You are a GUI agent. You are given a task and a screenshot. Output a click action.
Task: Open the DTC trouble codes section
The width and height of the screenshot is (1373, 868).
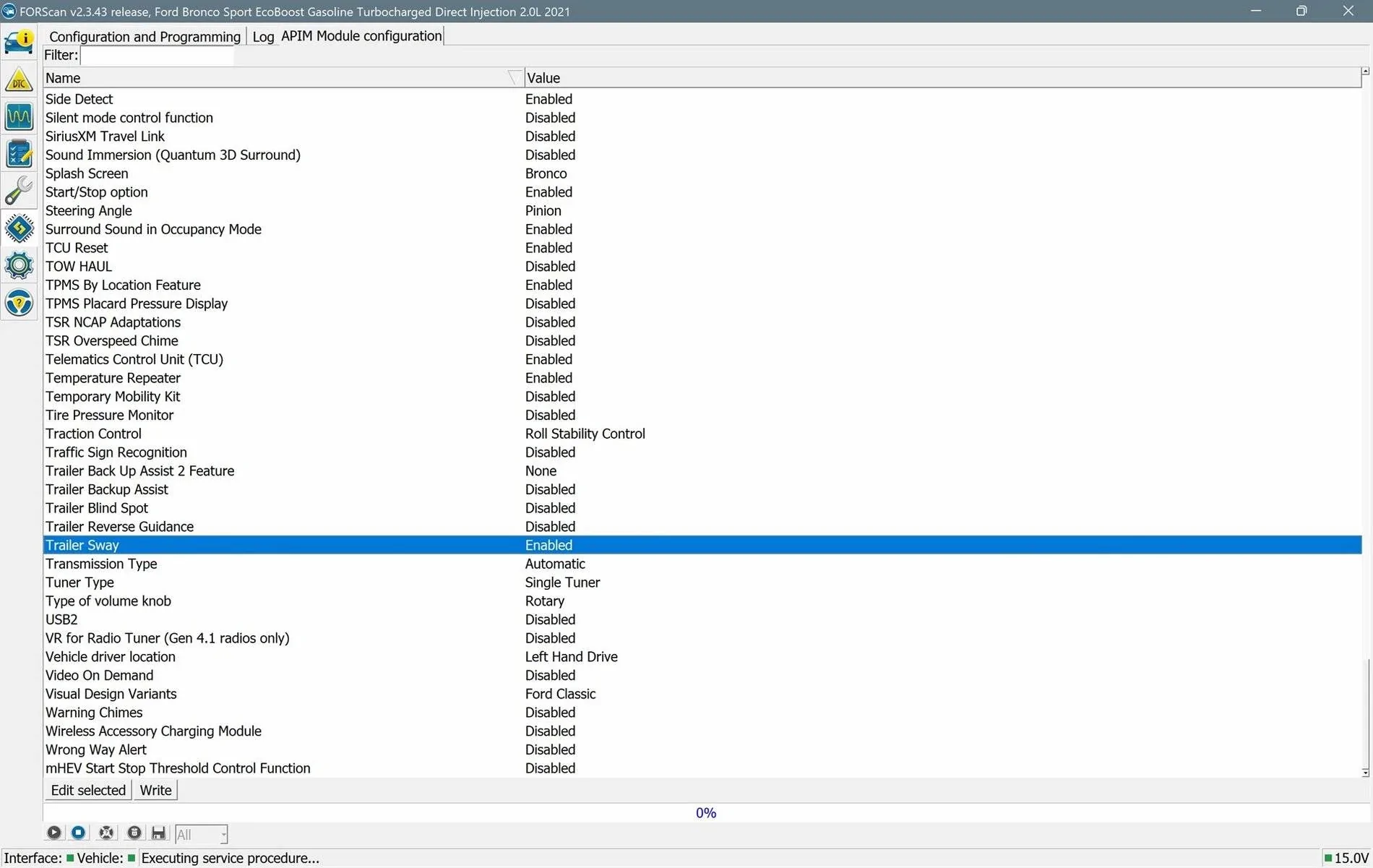point(19,80)
